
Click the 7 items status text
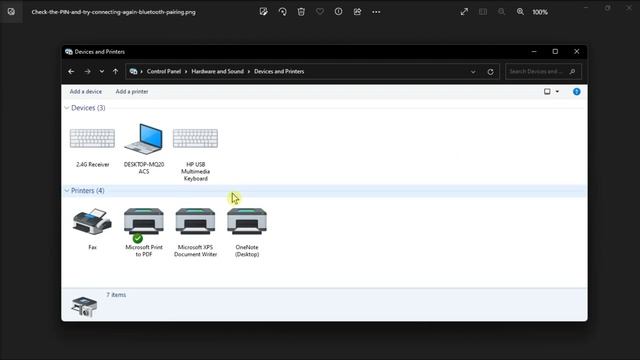tap(116, 295)
